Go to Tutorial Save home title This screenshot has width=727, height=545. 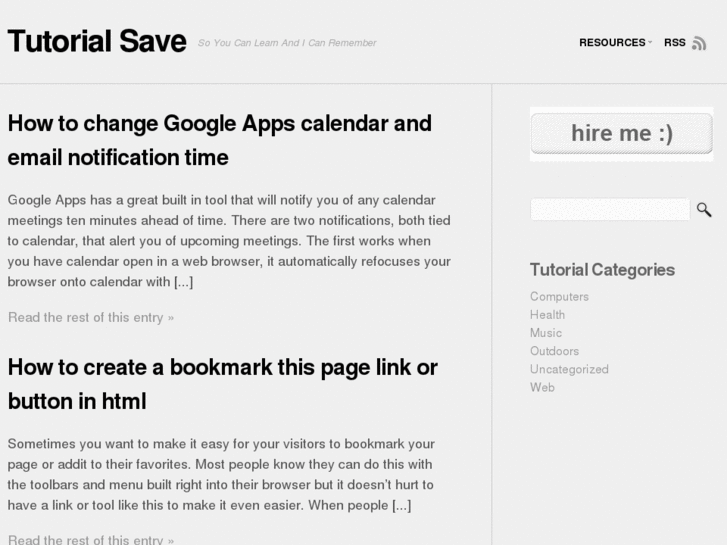pyautogui.click(x=97, y=41)
